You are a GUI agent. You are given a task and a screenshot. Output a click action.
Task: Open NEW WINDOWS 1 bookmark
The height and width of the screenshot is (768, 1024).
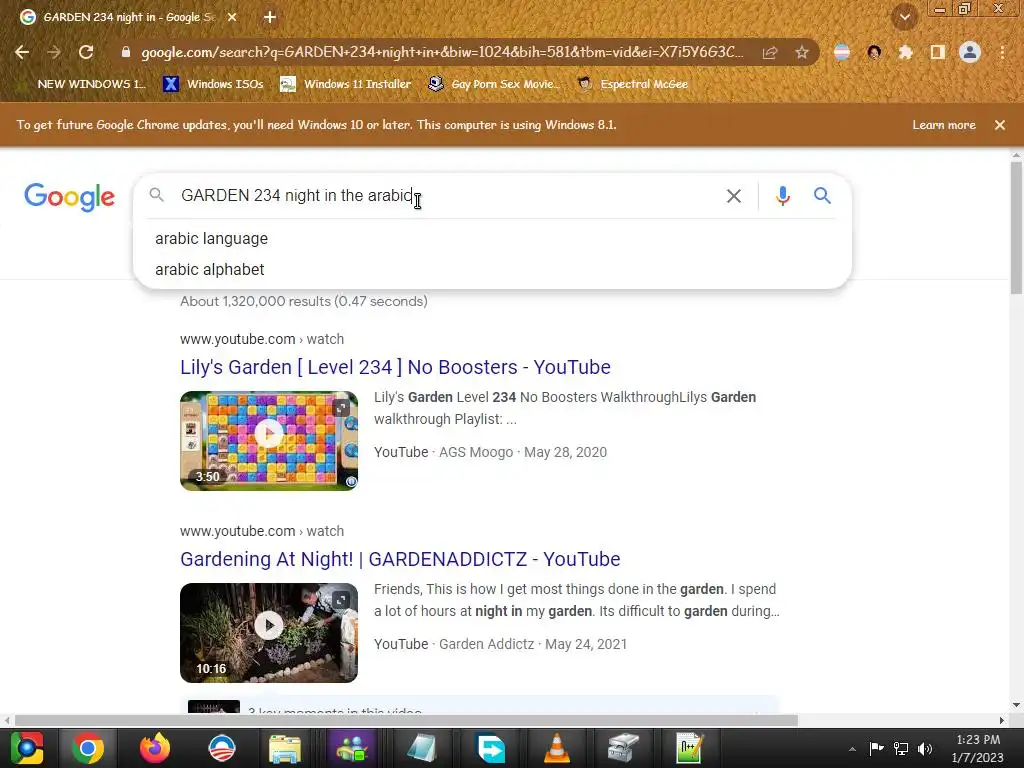tap(82, 84)
